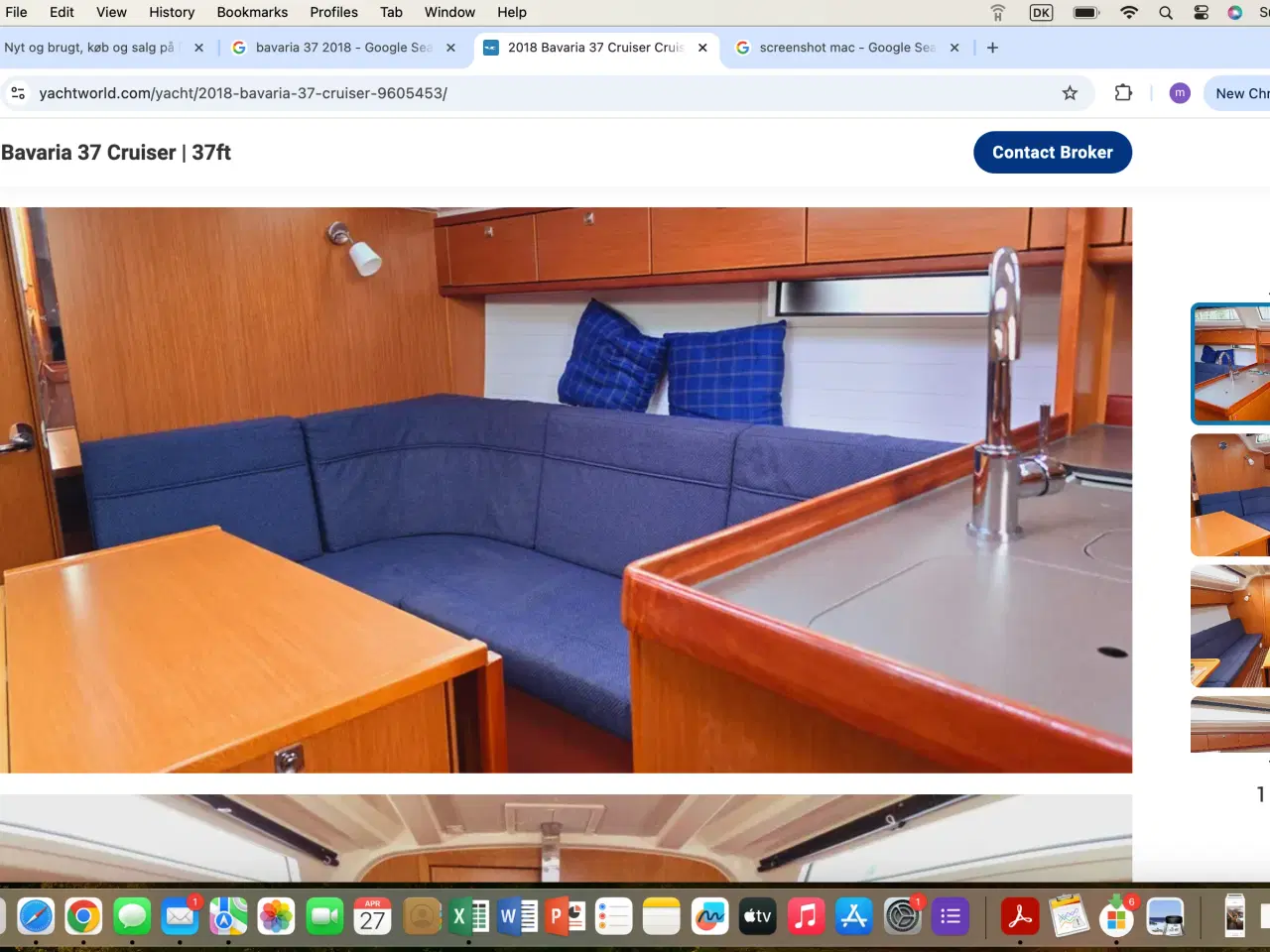This screenshot has width=1270, height=952.
Task: Close the screenshot mac Google Search tab
Action: (954, 48)
